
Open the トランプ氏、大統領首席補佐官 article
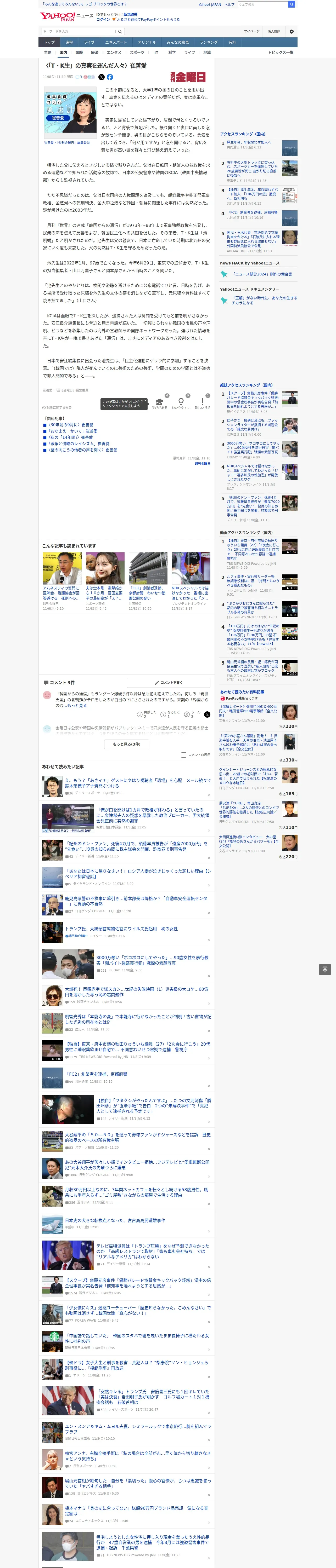[x=121, y=928]
